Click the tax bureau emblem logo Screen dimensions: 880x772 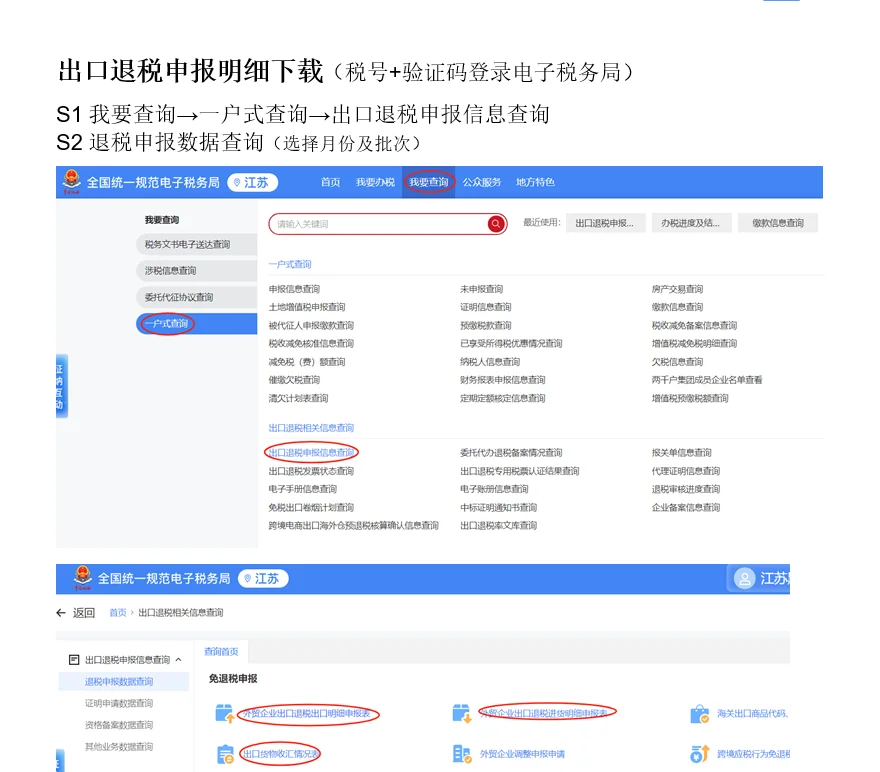click(x=70, y=182)
